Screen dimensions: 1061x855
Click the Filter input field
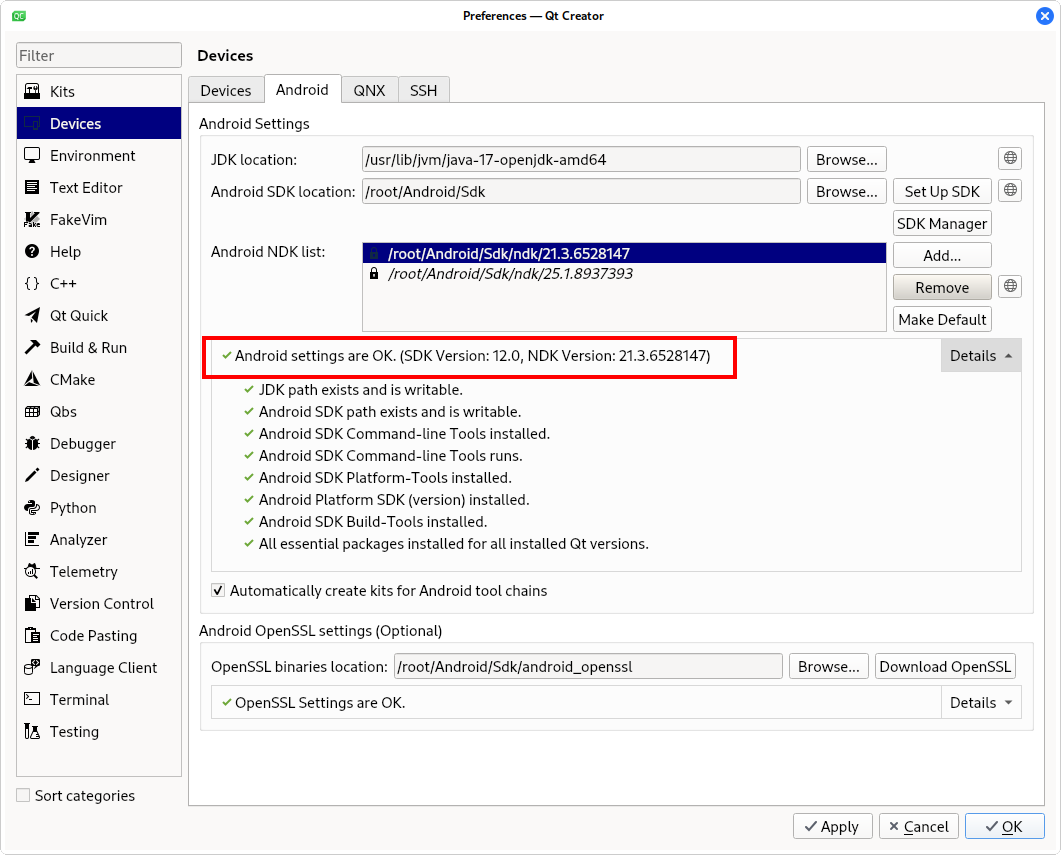[x=99, y=56]
